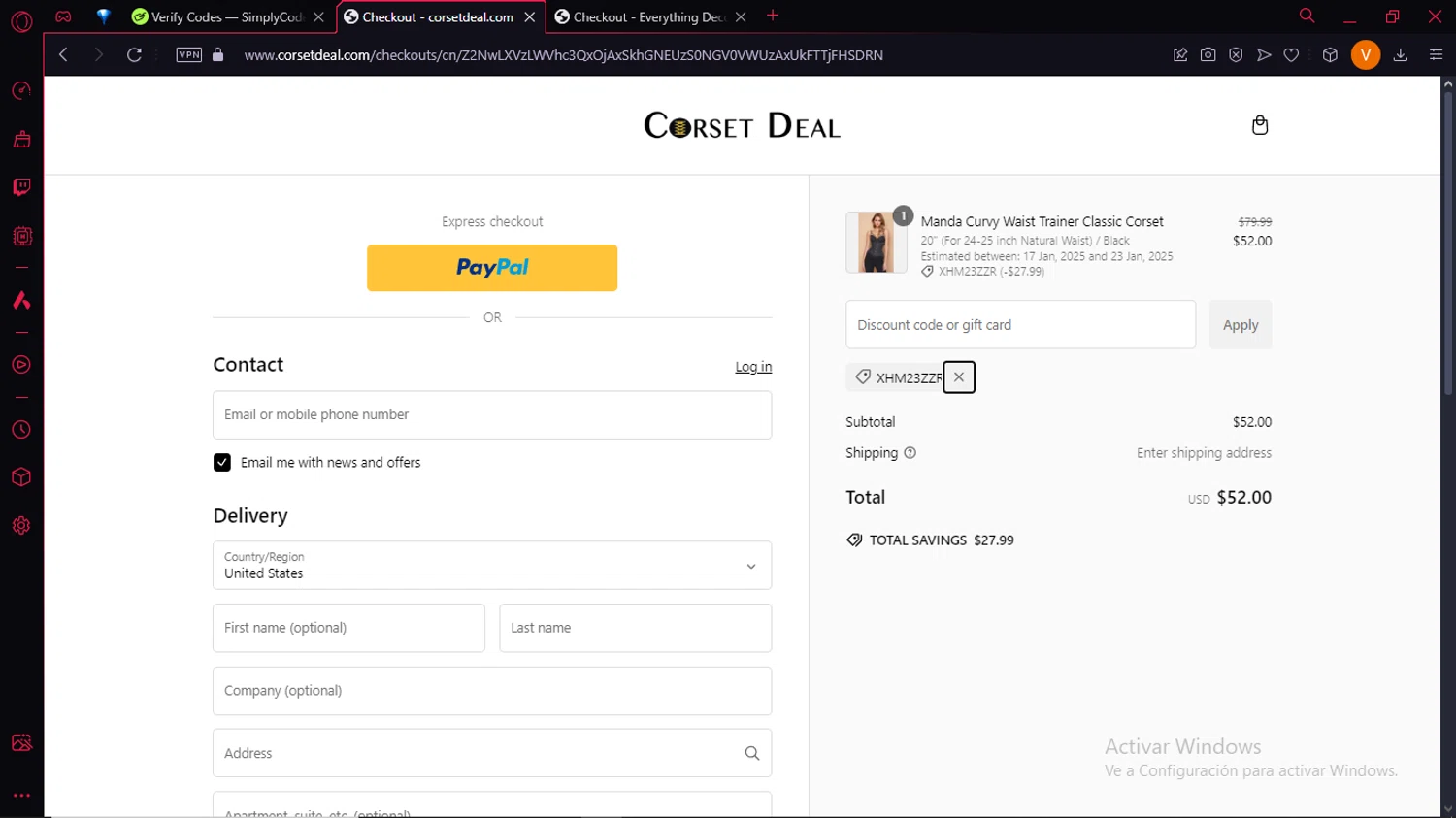The height and width of the screenshot is (818, 1456).
Task: Click the site padlock security icon
Action: coord(218,55)
